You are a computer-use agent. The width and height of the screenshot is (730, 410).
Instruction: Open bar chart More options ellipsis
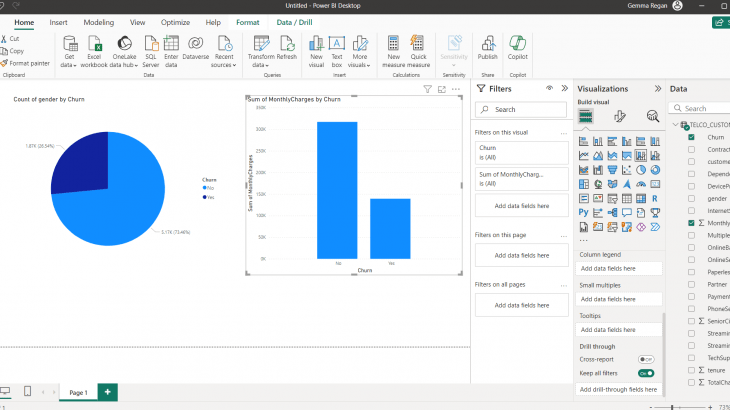[456, 89]
